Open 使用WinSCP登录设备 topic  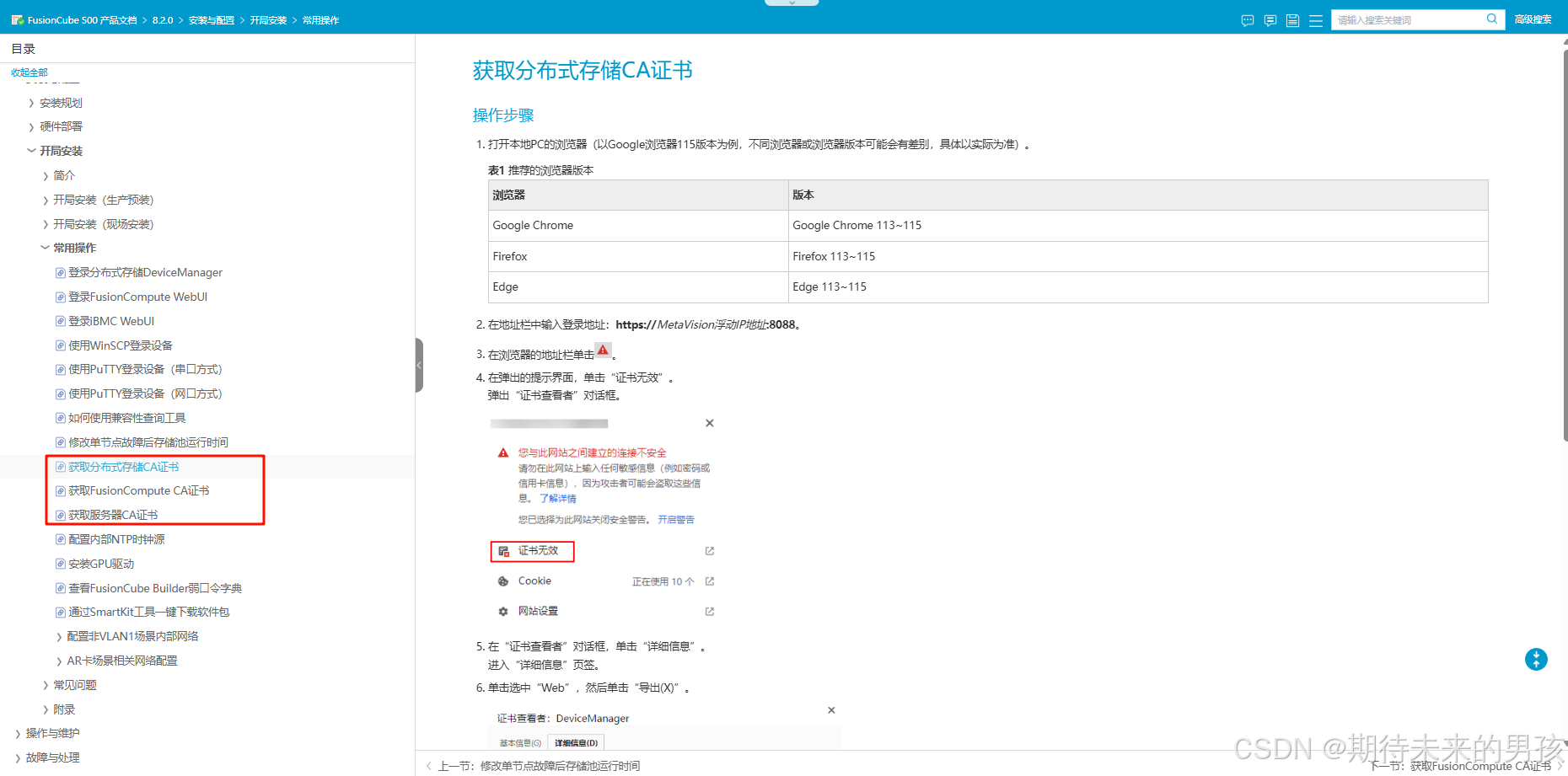coord(121,345)
